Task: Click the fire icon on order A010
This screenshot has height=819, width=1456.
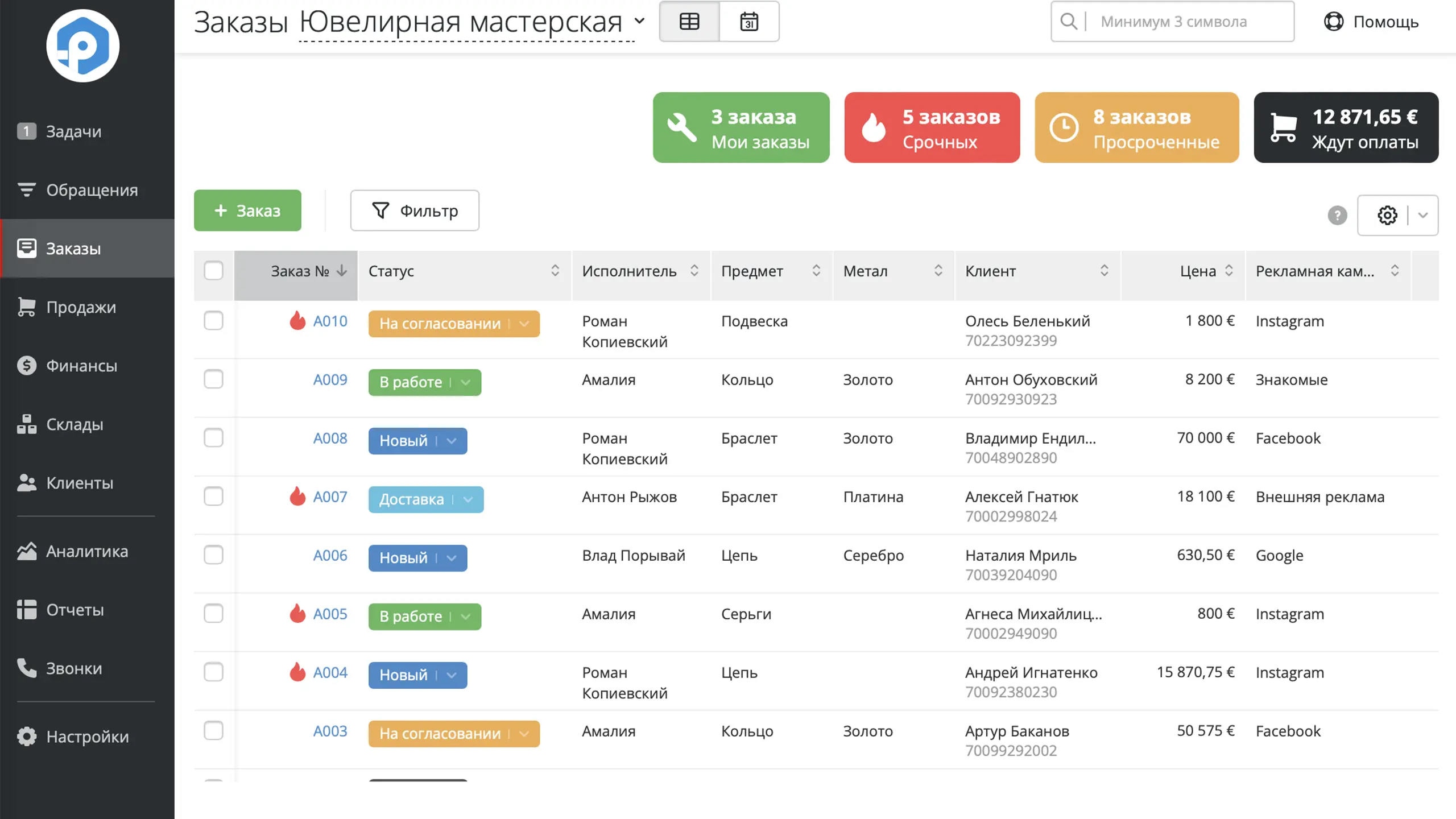Action: [x=297, y=321]
